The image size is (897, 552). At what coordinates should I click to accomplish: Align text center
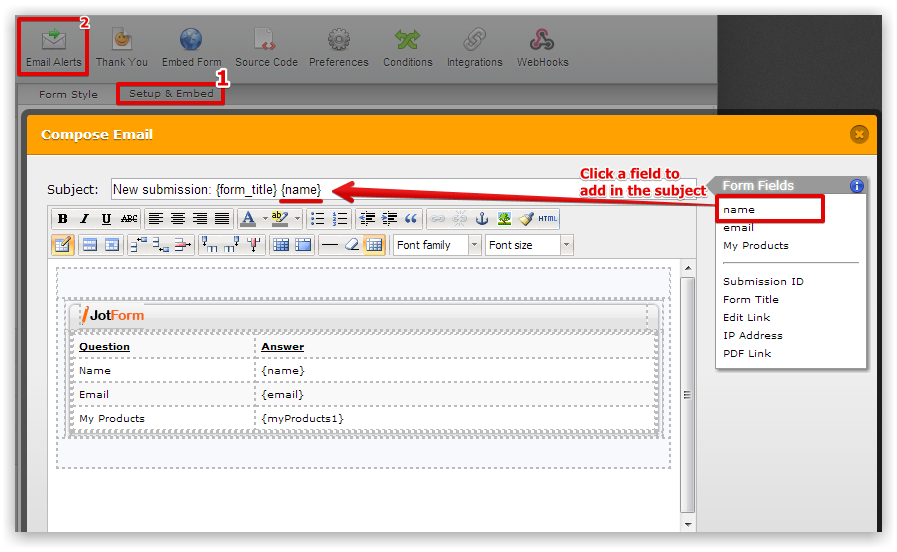click(x=178, y=219)
